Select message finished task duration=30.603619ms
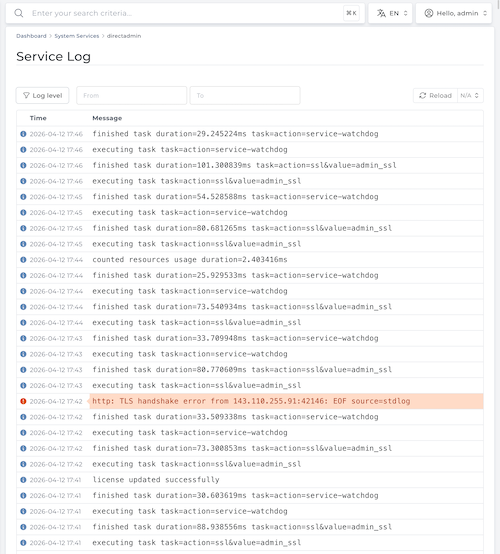500x554 pixels. [x=235, y=495]
